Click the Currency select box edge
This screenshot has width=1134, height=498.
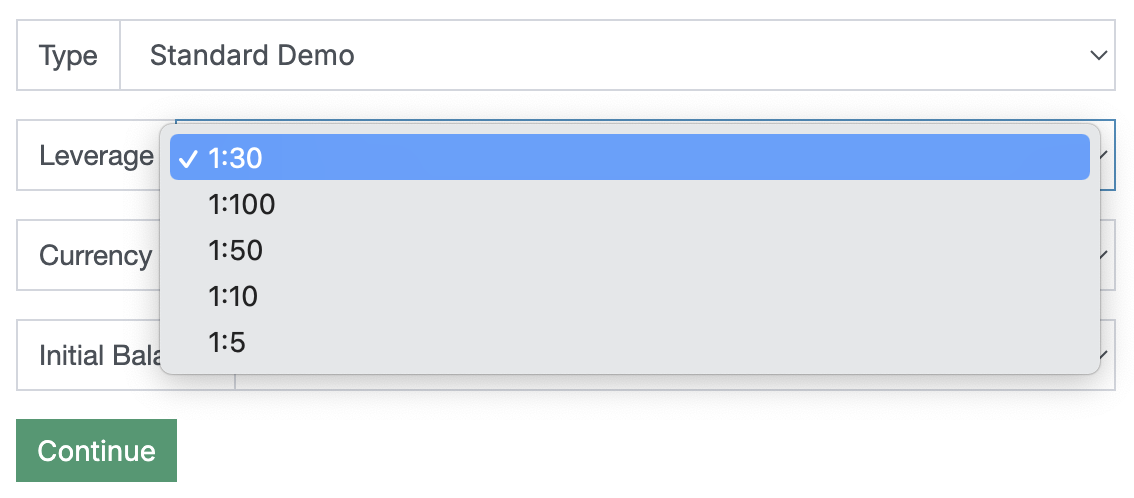pyautogui.click(x=1109, y=270)
